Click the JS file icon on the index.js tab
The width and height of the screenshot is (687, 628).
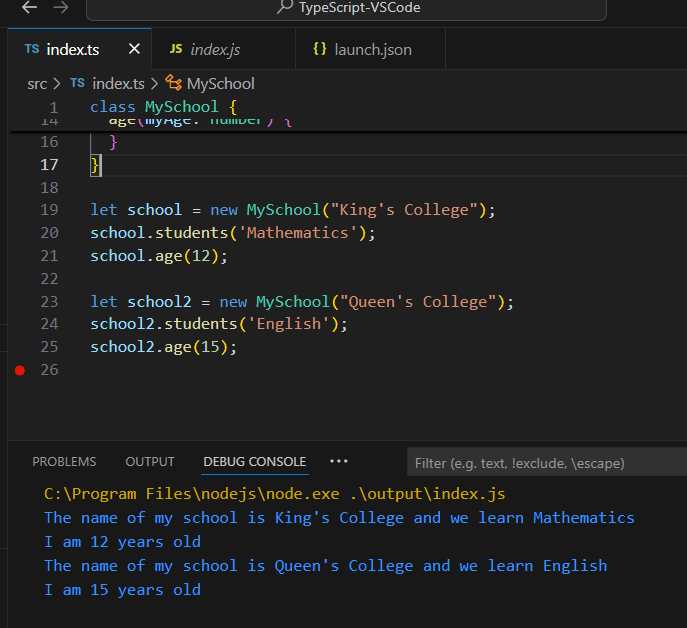176,49
